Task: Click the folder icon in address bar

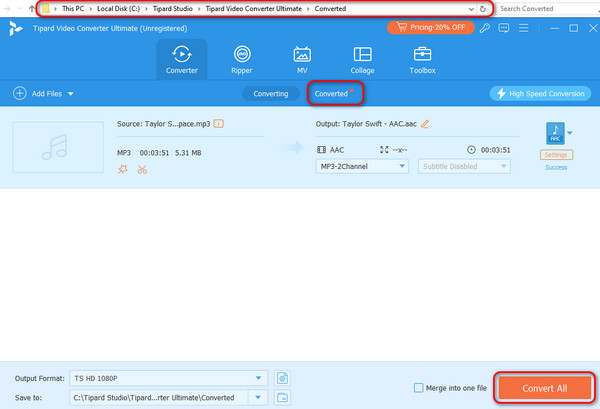Action: pos(46,8)
